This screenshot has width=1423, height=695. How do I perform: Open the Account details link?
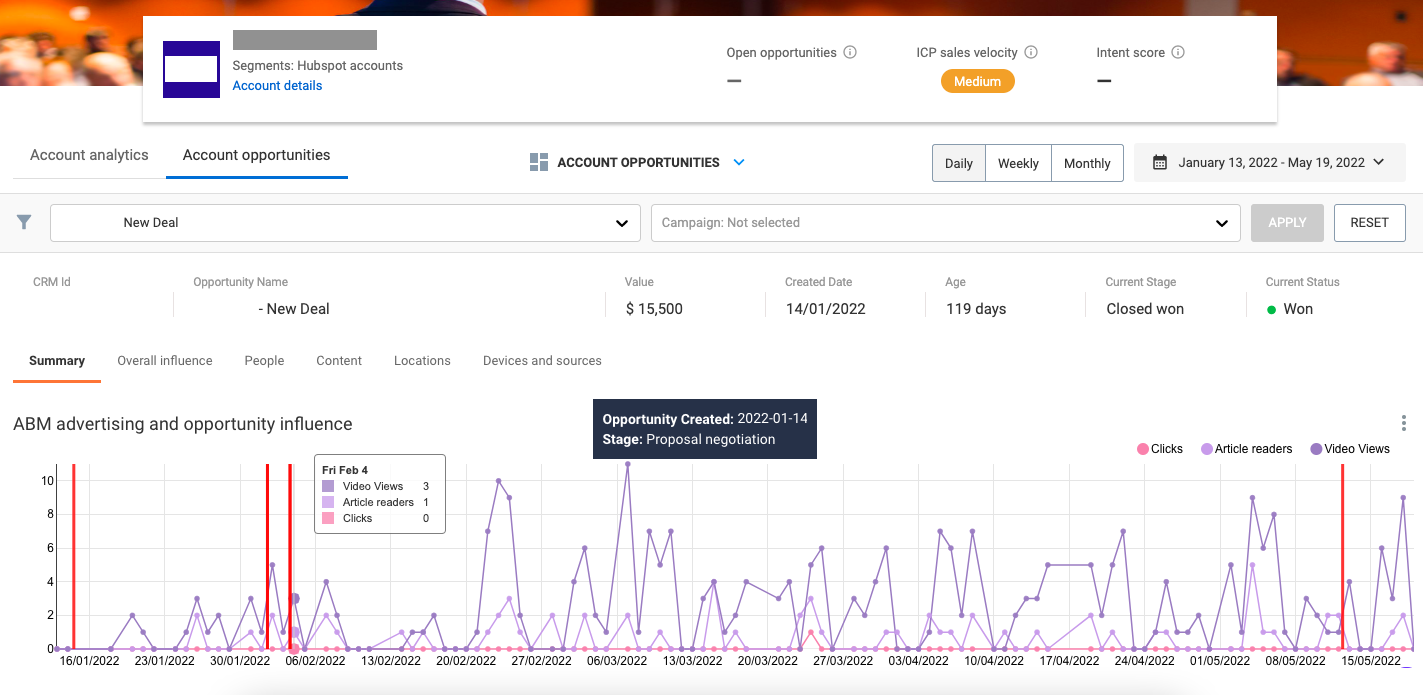(x=277, y=86)
